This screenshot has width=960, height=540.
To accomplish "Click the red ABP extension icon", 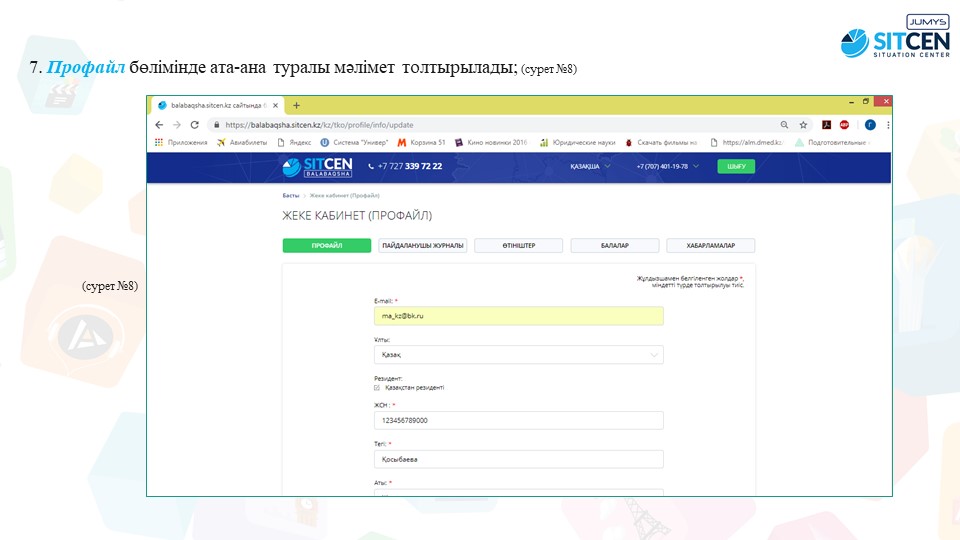I will (845, 125).
